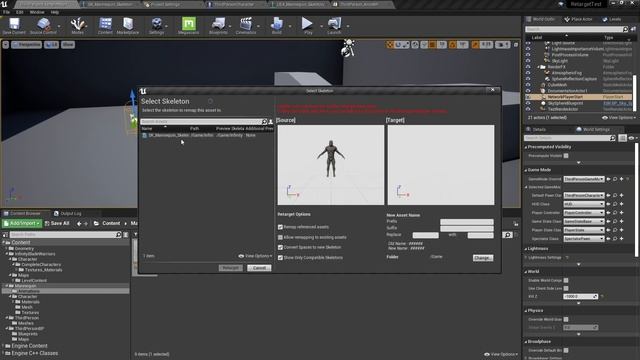This screenshot has width=640, height=360.
Task: Click the Prefix input field
Action: click(467, 222)
